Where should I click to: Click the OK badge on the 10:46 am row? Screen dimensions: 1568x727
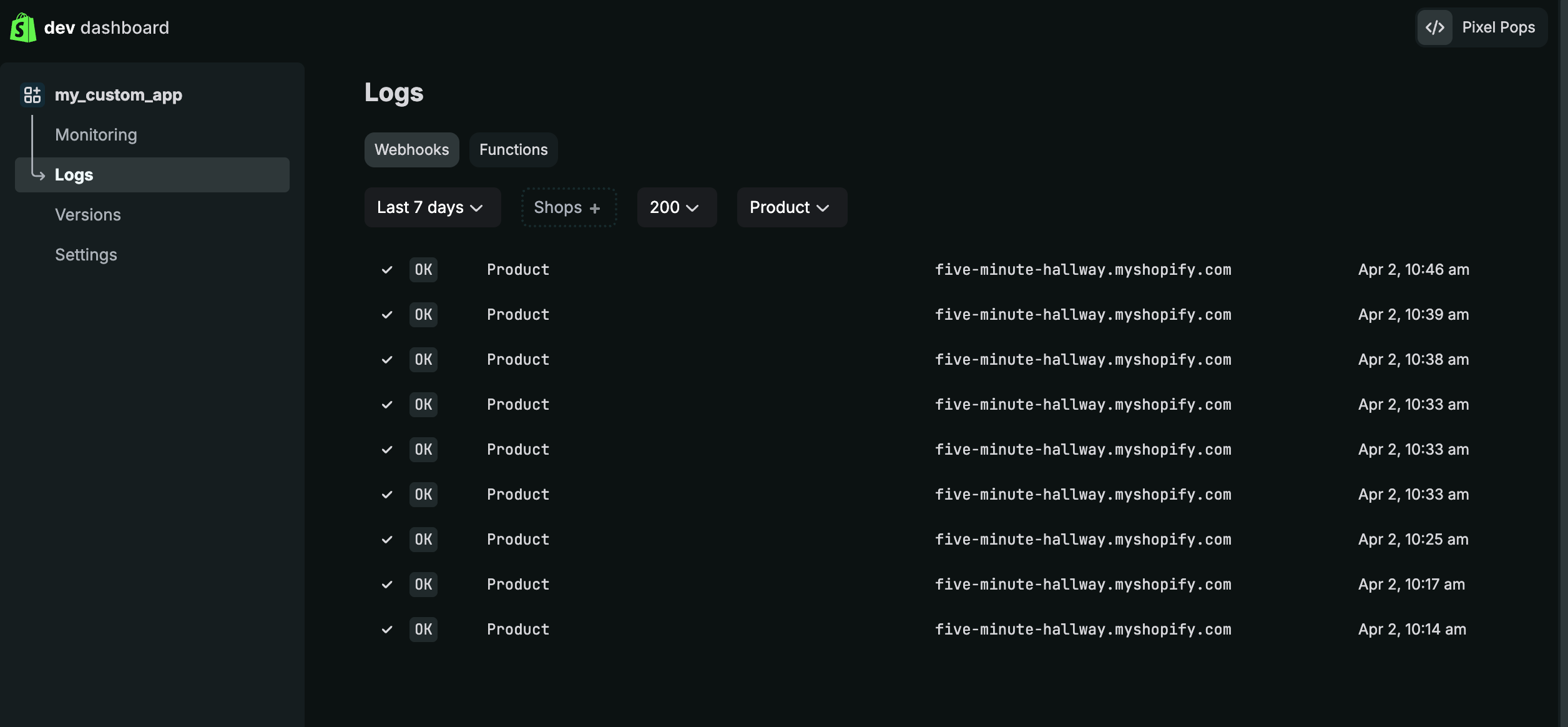(423, 270)
